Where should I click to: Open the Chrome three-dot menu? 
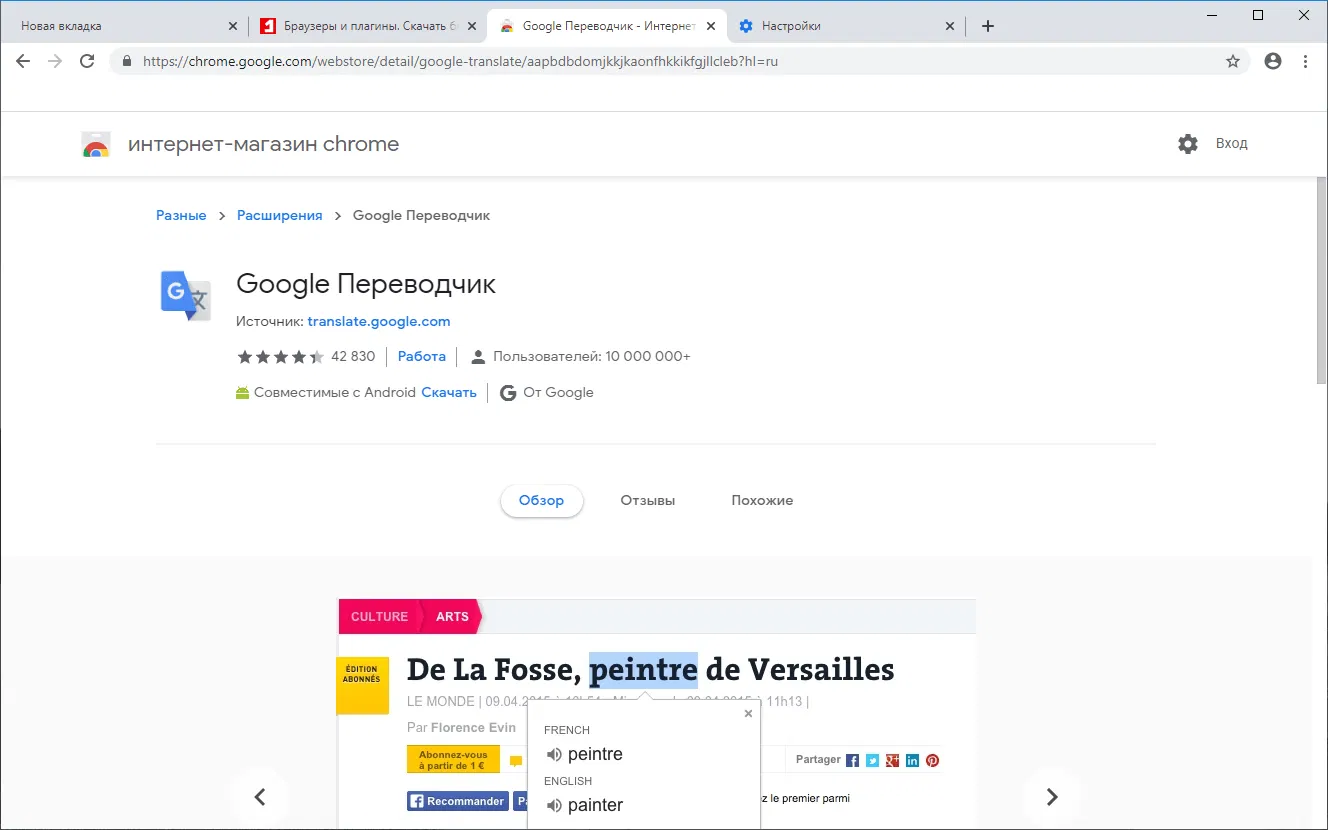point(1306,61)
